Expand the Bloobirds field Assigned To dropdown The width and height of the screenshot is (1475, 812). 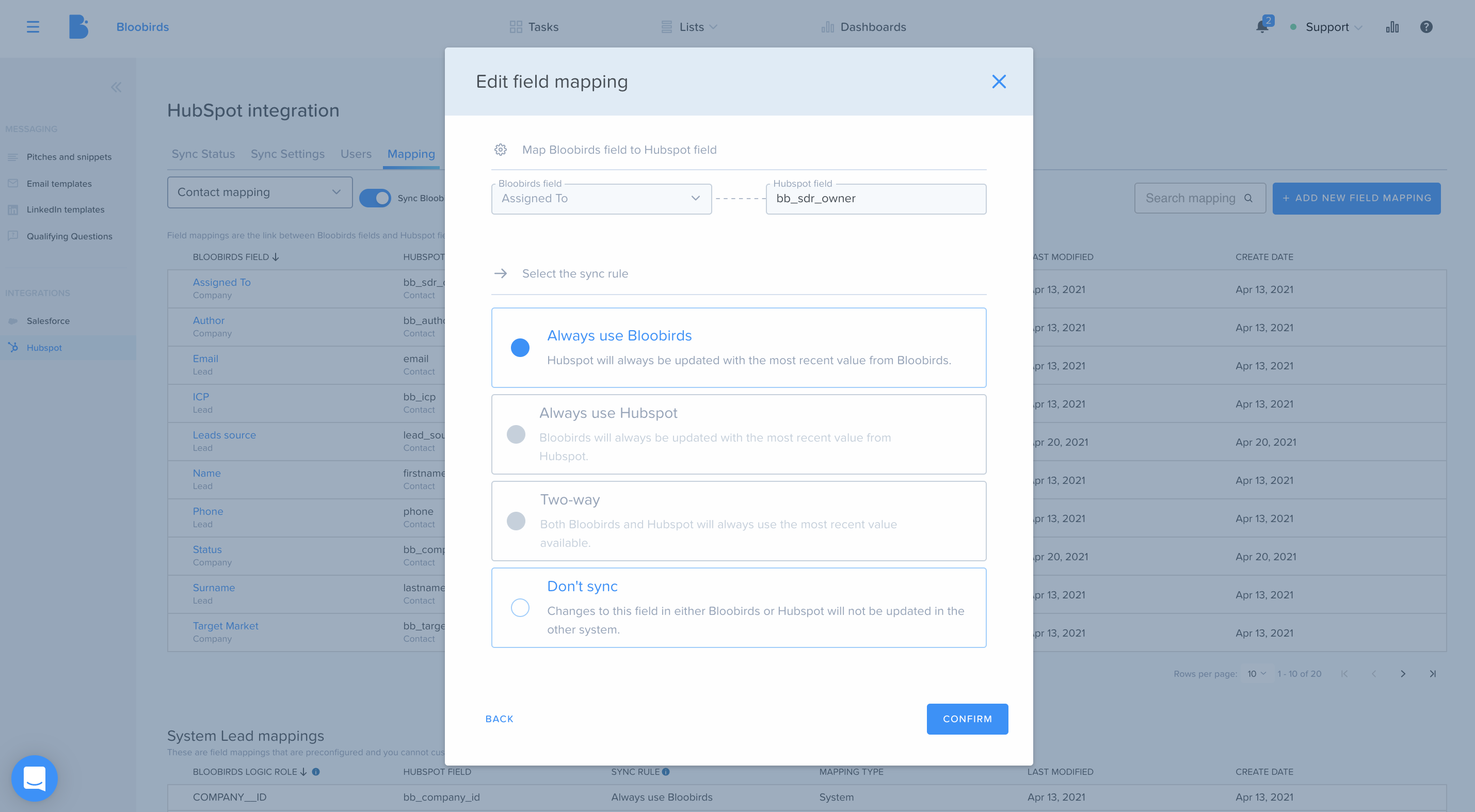[x=601, y=199]
